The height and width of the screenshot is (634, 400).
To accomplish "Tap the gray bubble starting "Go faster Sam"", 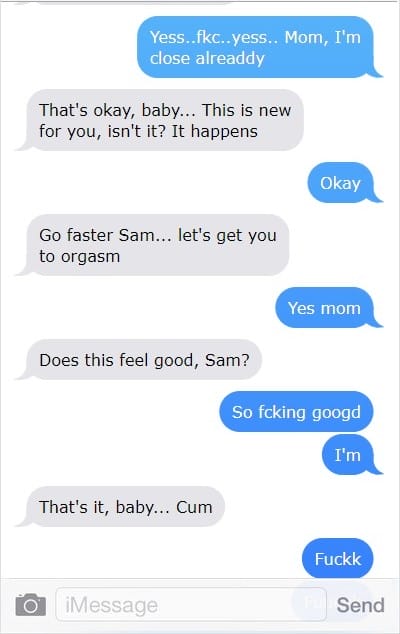I will click(x=152, y=245).
